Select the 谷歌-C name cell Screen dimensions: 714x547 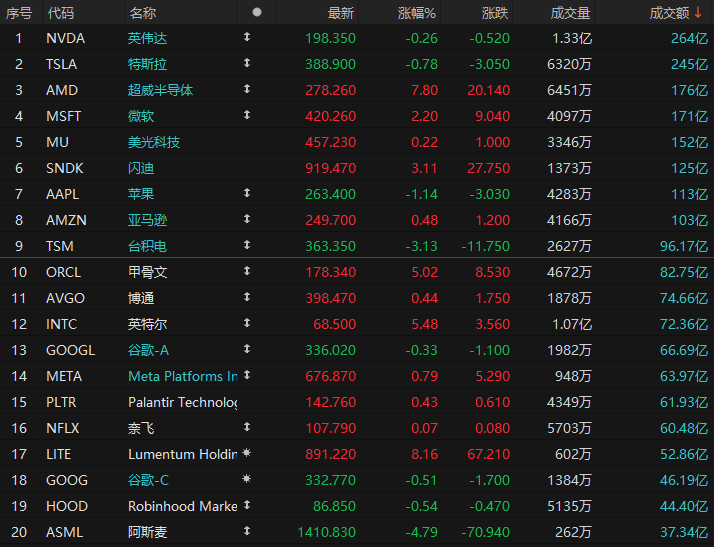click(148, 480)
